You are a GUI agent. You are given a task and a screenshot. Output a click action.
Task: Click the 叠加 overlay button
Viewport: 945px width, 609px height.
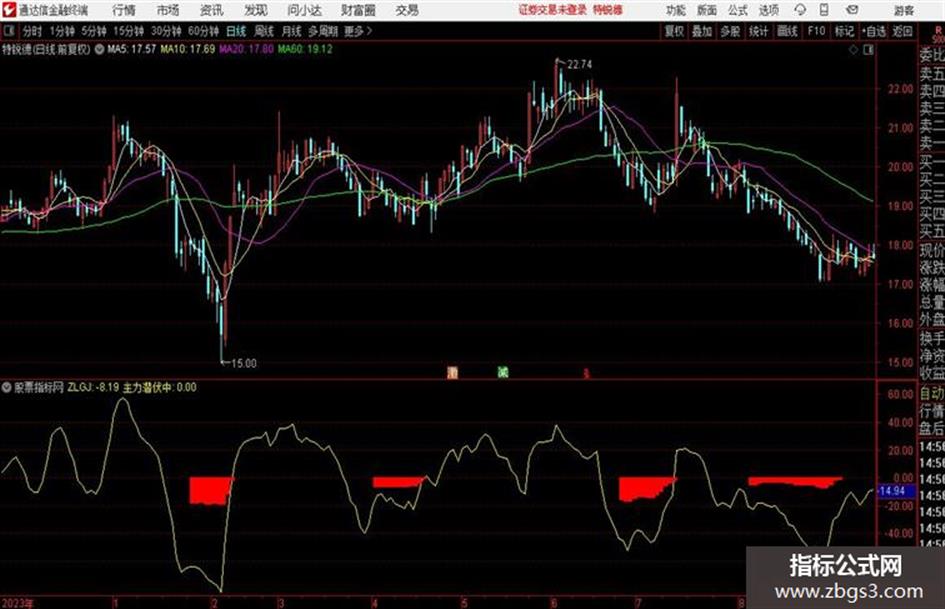702,31
